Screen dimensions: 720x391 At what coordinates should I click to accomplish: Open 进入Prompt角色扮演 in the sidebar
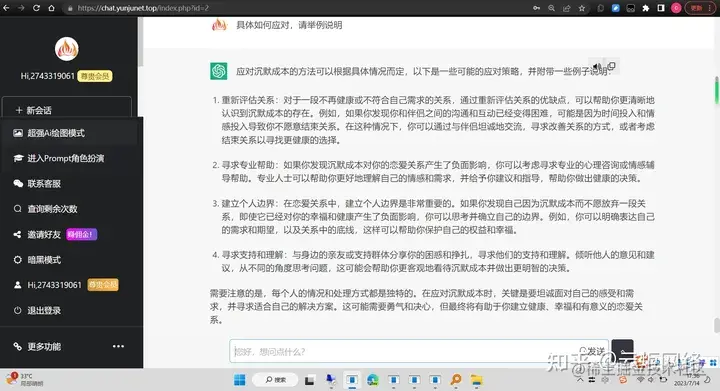click(69, 158)
